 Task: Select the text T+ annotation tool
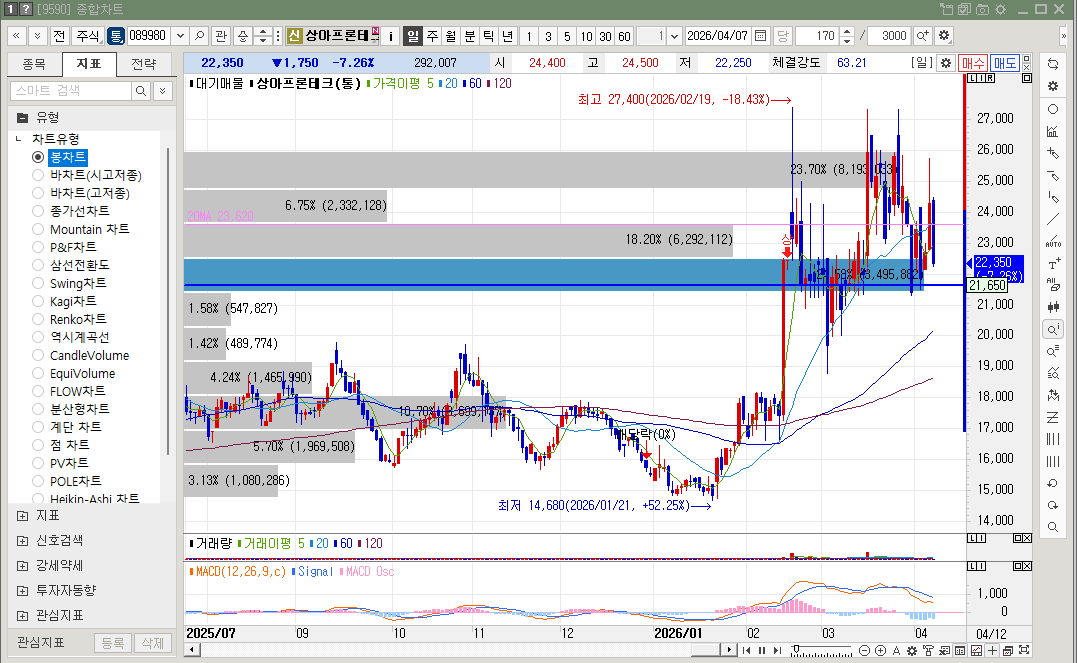coord(1053,263)
